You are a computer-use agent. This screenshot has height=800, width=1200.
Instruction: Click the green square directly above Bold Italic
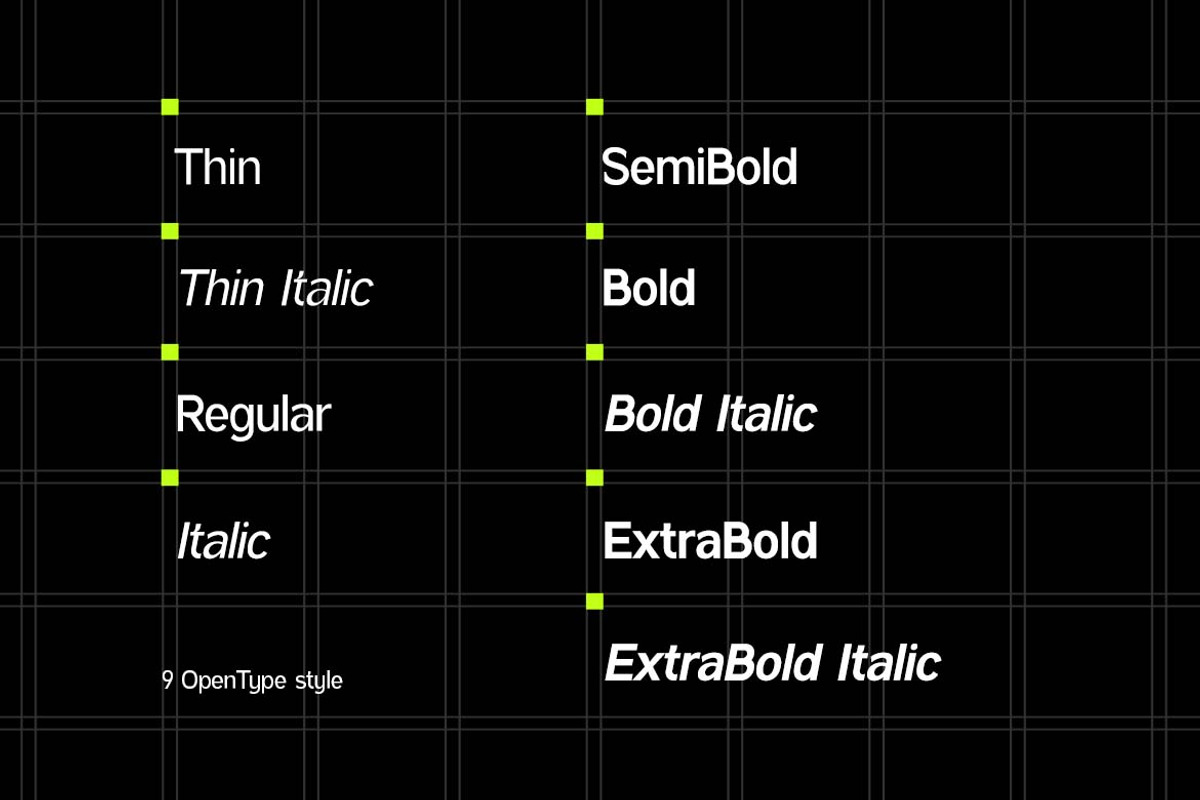click(594, 352)
